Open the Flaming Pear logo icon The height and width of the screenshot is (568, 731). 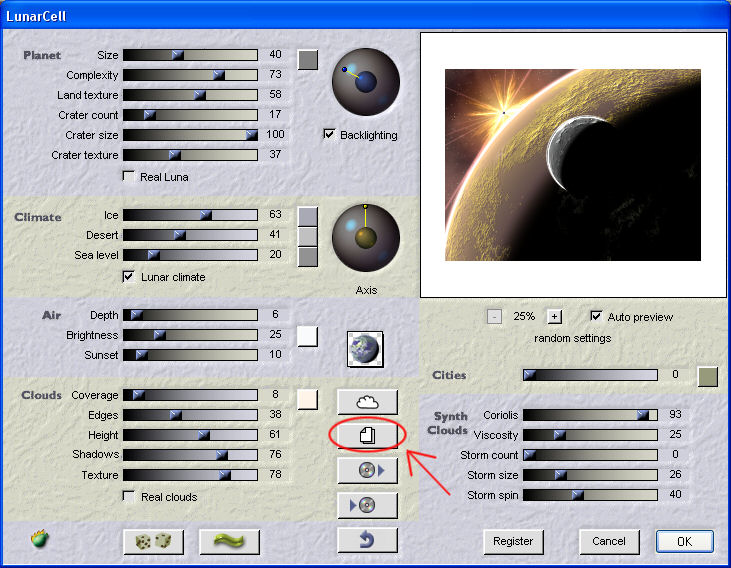click(40, 540)
